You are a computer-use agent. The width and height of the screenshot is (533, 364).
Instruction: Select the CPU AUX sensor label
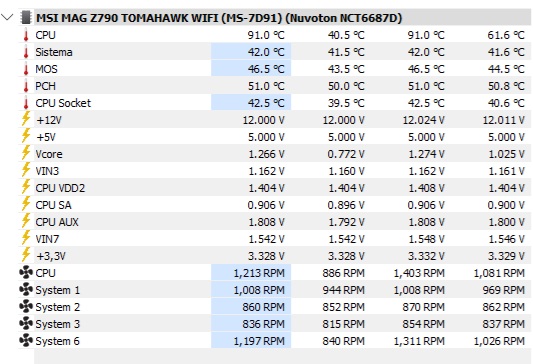57,222
